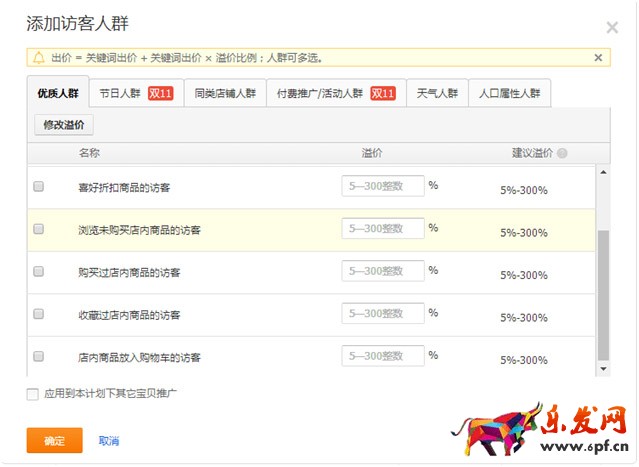Click the help icon beside 建议溢价
The image size is (639, 467).
pyautogui.click(x=562, y=154)
